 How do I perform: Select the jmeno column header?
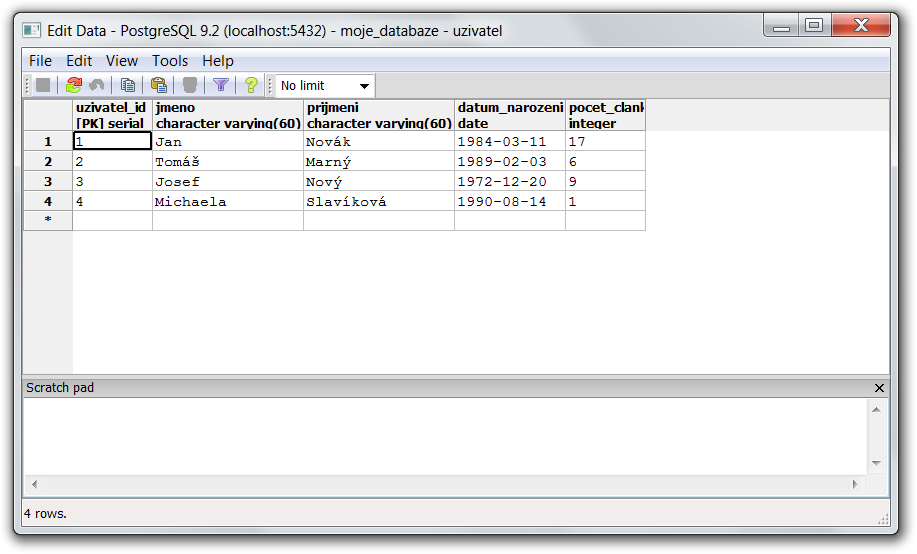tap(228, 115)
